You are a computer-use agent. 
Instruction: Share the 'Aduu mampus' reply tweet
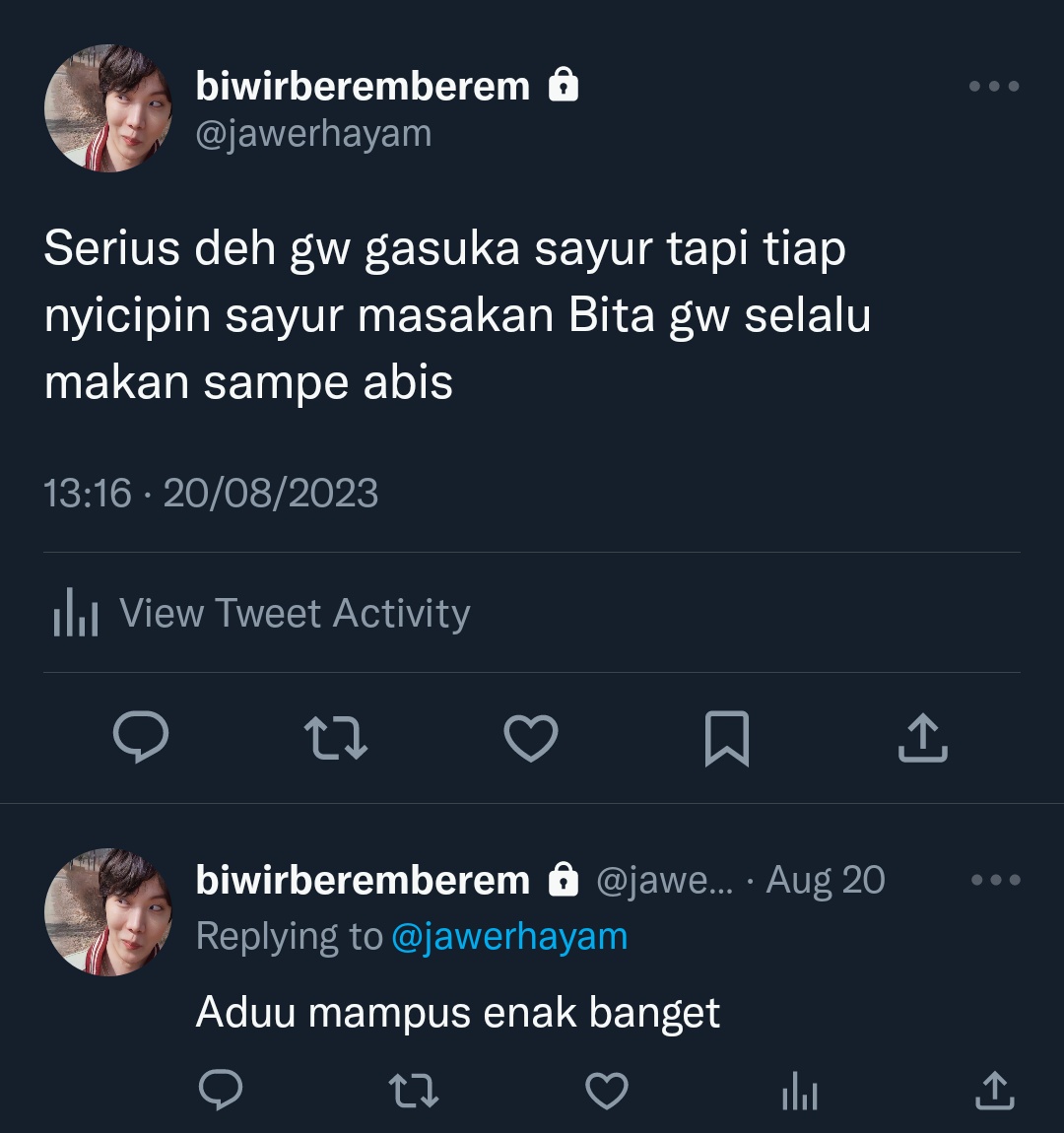(995, 1090)
